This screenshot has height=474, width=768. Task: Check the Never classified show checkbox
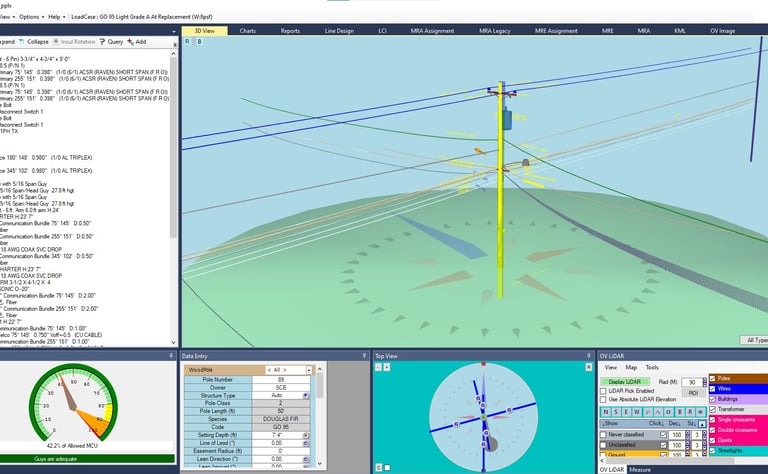603,435
